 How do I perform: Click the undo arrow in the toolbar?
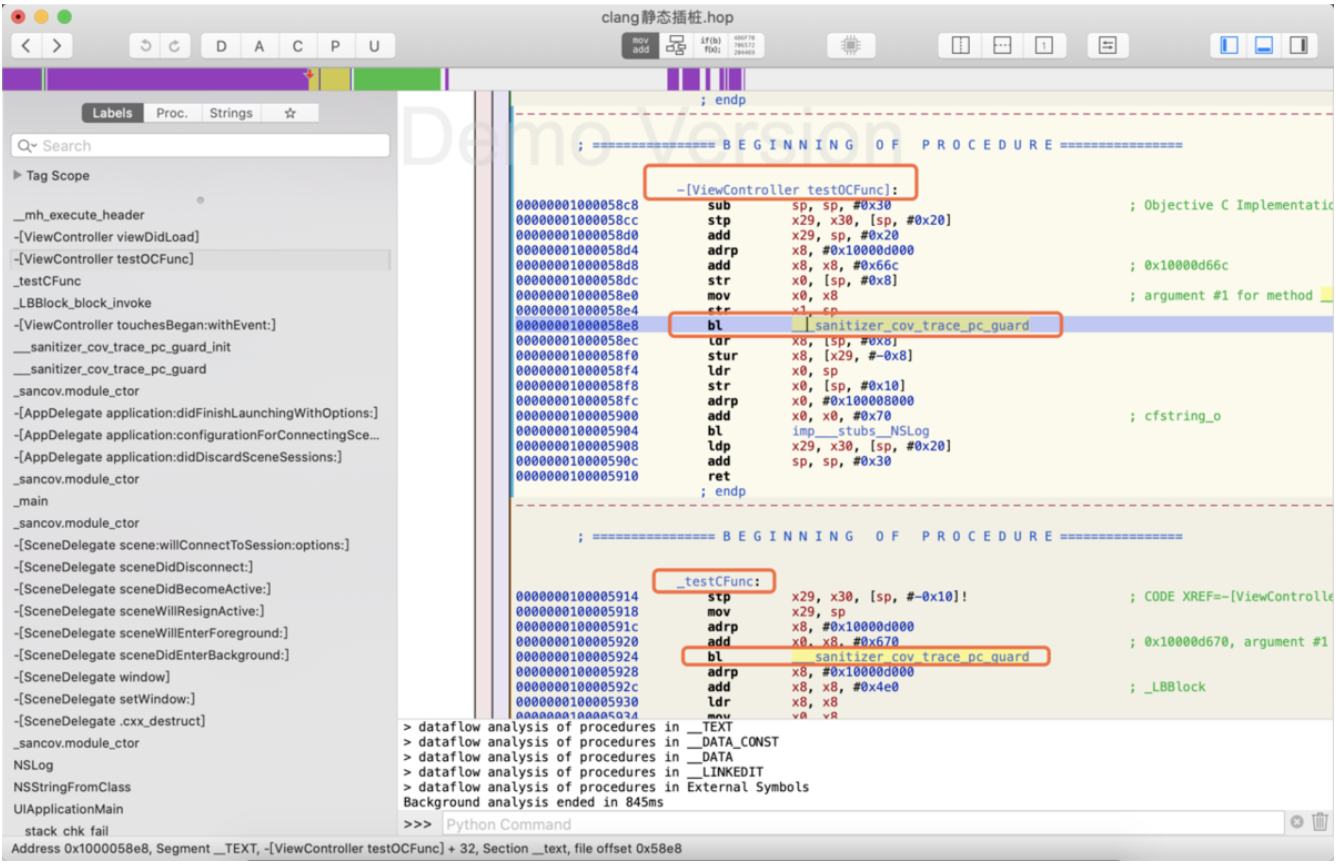[x=146, y=45]
